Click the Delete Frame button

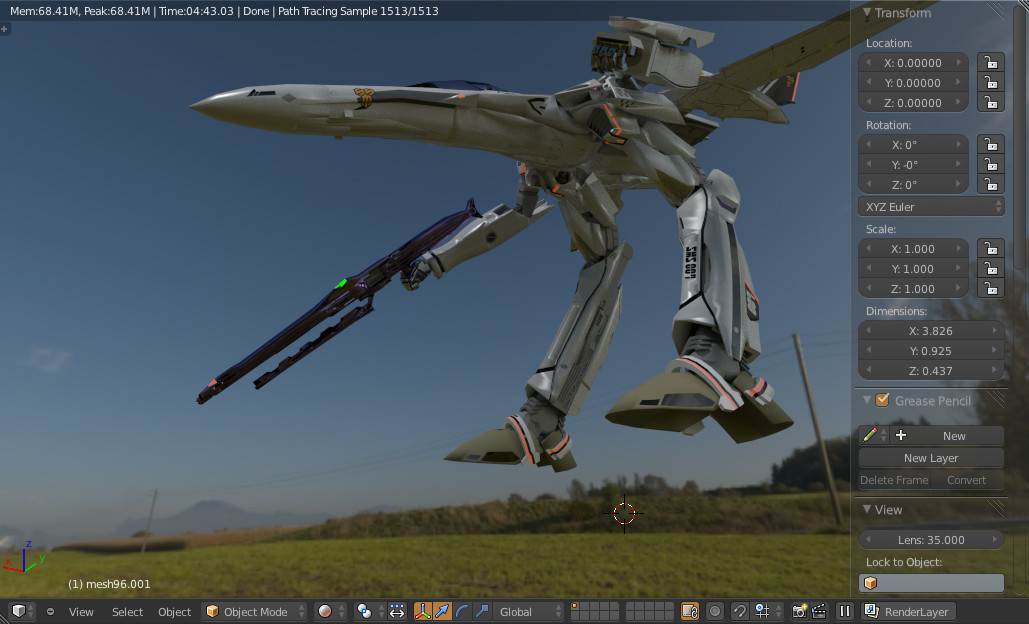(894, 480)
